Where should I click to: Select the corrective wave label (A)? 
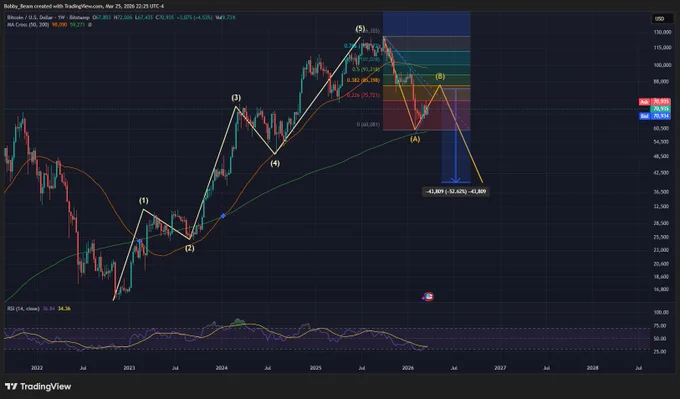415,139
